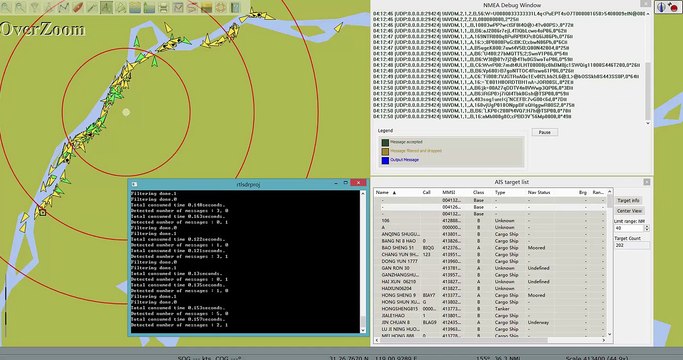Screen dimensions: 683x360
Task: Click the life ring man overboard icon
Action: tap(221, 7)
